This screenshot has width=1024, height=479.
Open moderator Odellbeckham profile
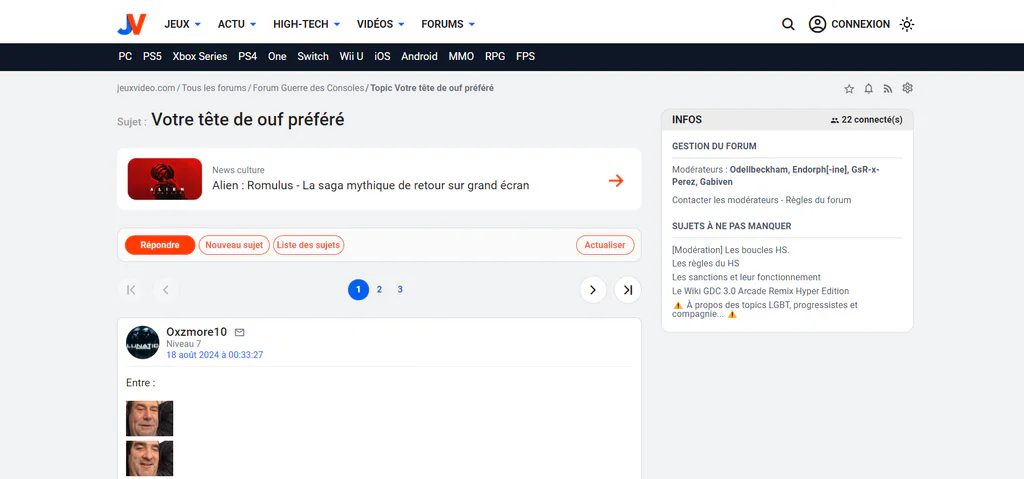tap(759, 169)
